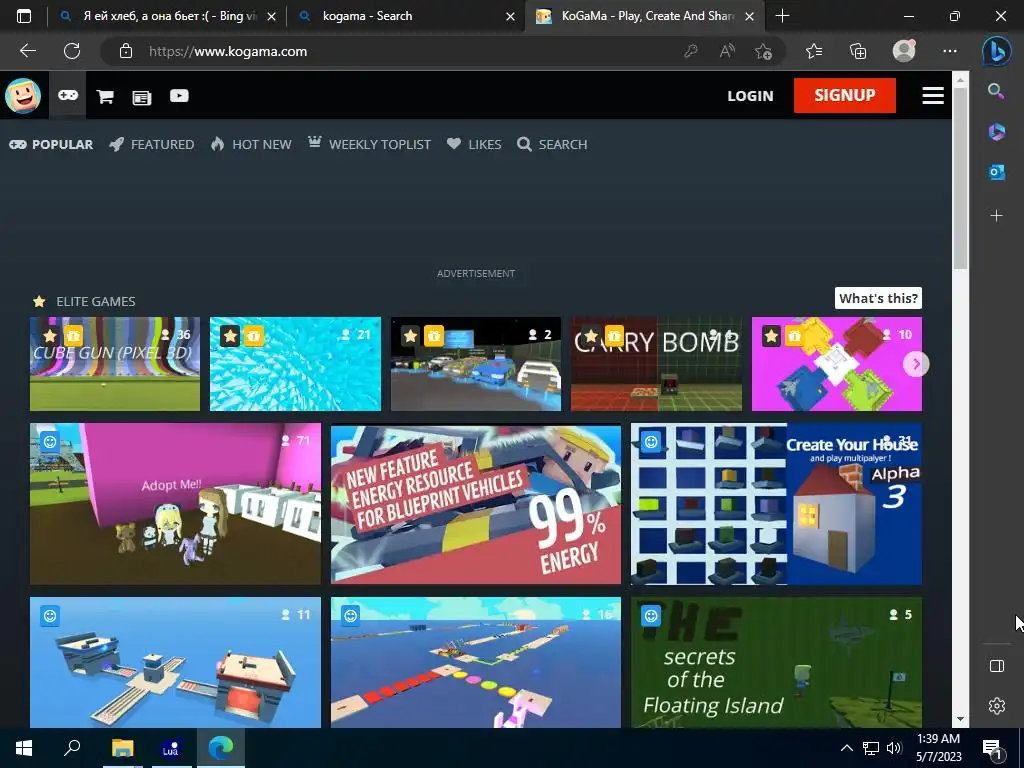Select the POPULAR games tab
Screen dimensions: 1024x768
click(x=51, y=144)
